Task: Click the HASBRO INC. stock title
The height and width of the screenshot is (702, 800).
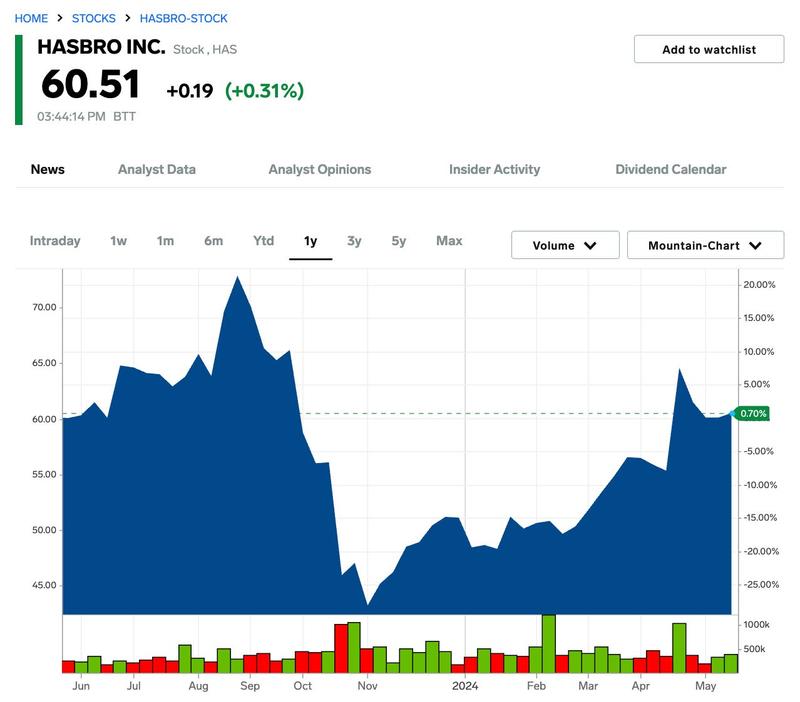Action: [101, 47]
